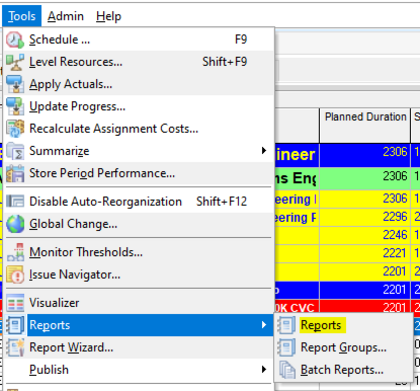Click the Planned Duration column header
Viewport: 420px width, 391px height.
click(x=365, y=125)
